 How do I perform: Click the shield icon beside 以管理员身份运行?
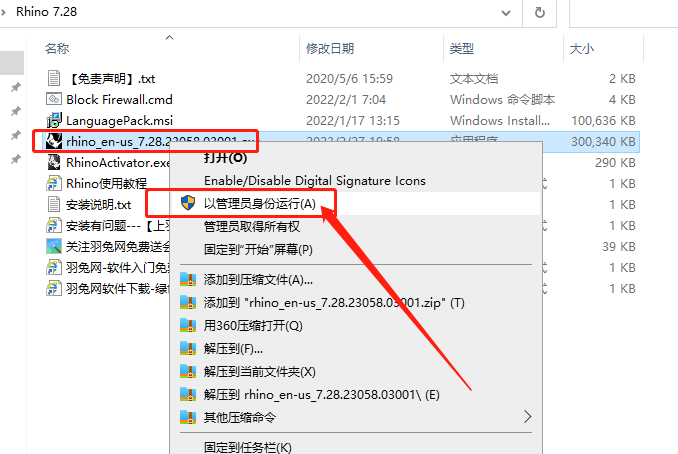pyautogui.click(x=188, y=203)
